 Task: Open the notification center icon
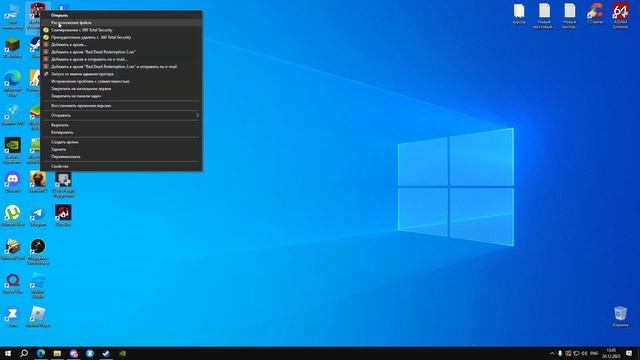coord(629,353)
